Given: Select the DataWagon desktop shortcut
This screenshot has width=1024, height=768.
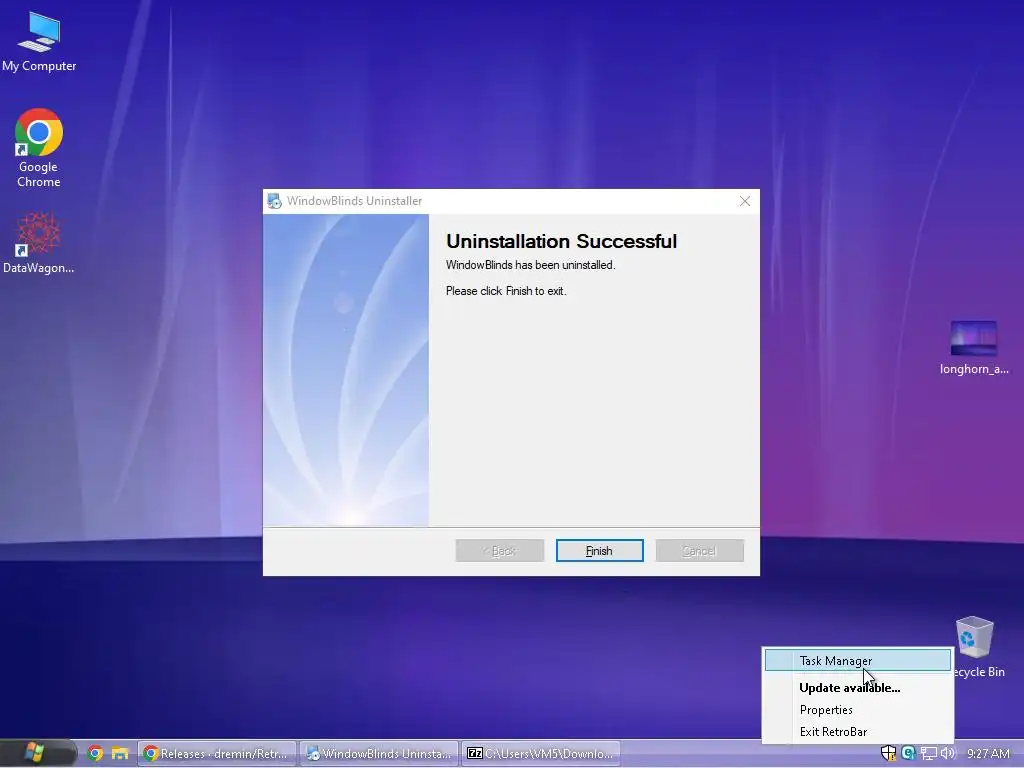Looking at the screenshot, I should (38, 243).
